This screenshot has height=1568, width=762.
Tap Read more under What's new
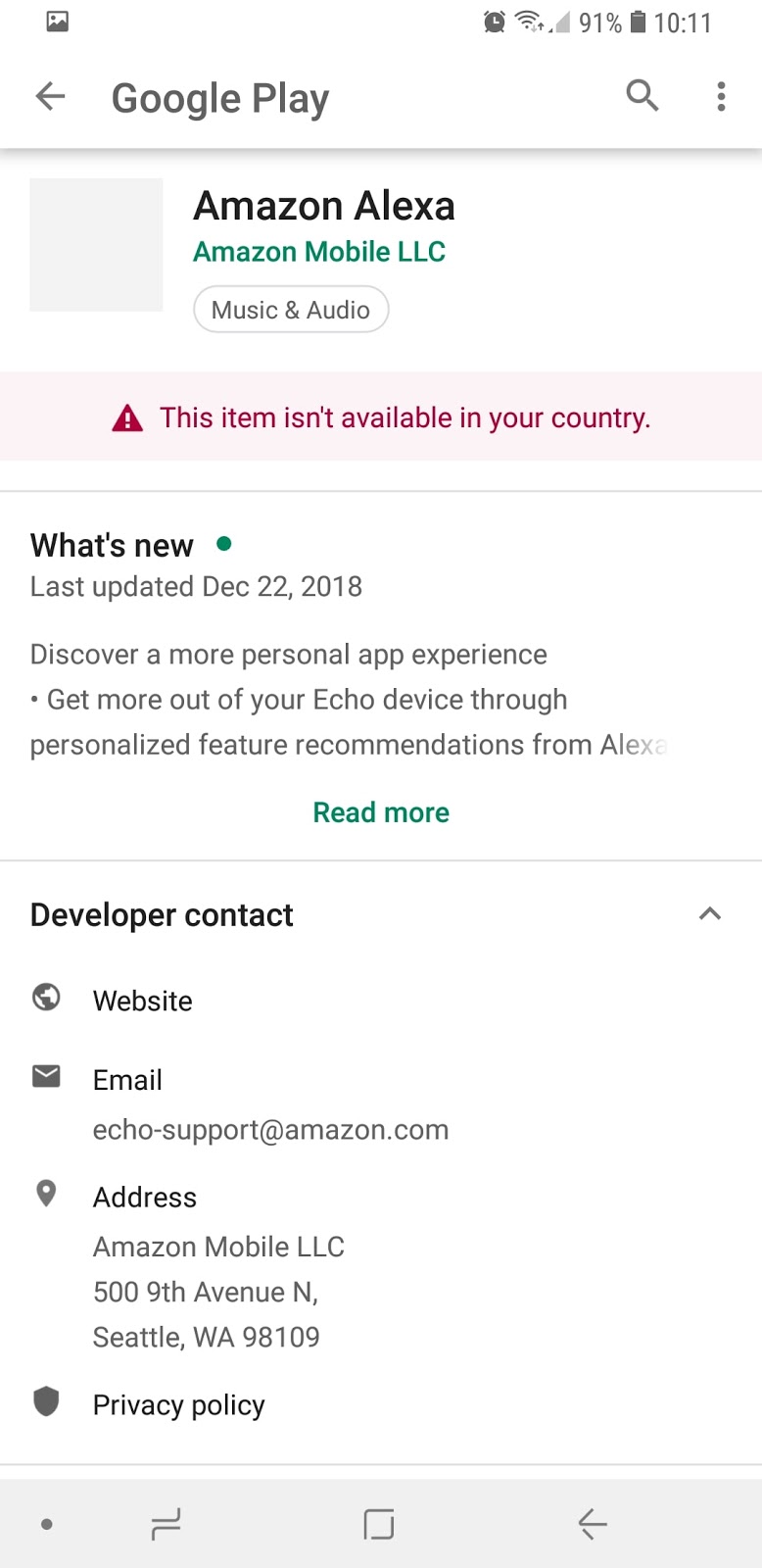381,812
